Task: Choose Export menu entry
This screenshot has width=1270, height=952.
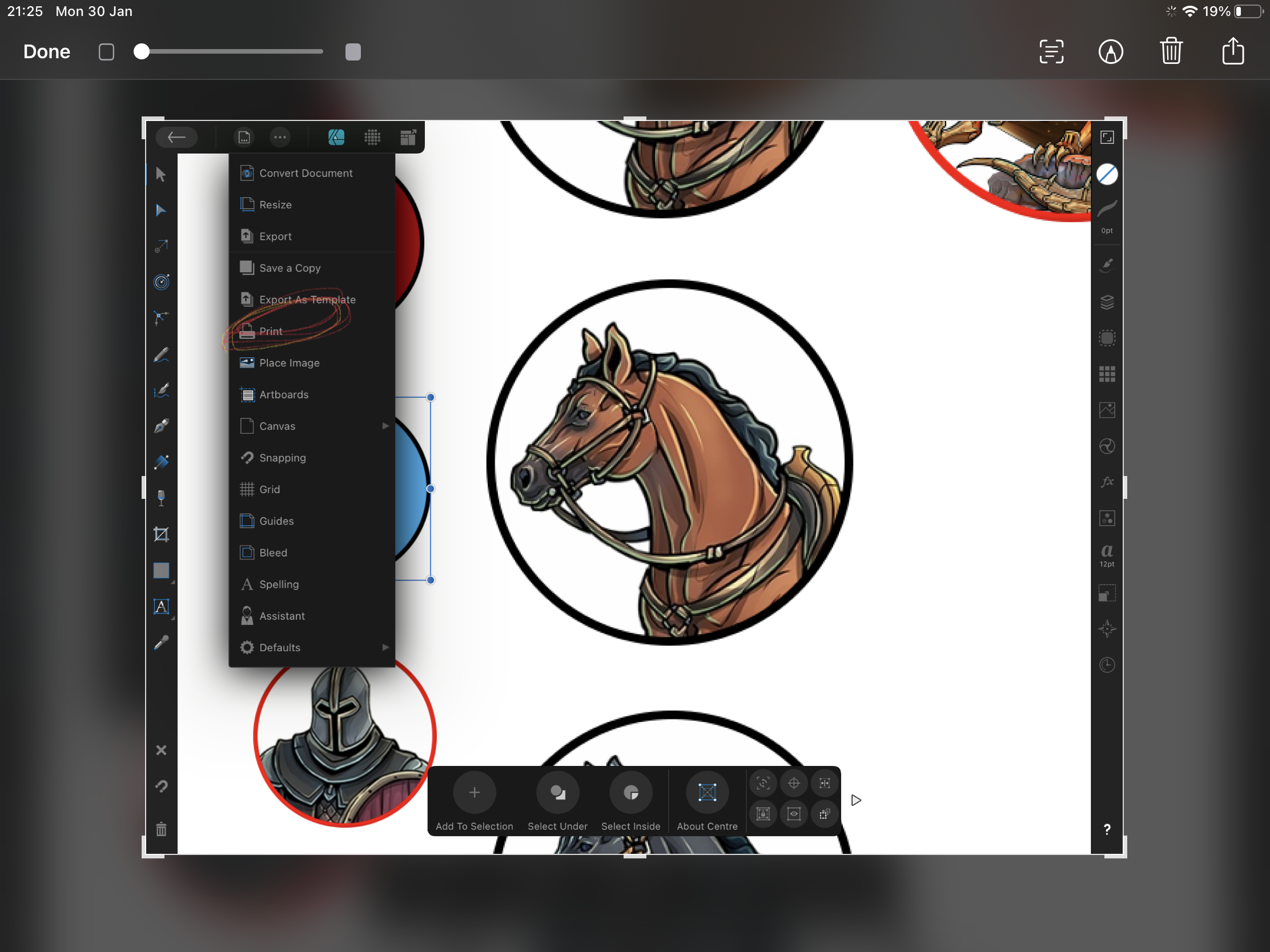Action: 312,236
